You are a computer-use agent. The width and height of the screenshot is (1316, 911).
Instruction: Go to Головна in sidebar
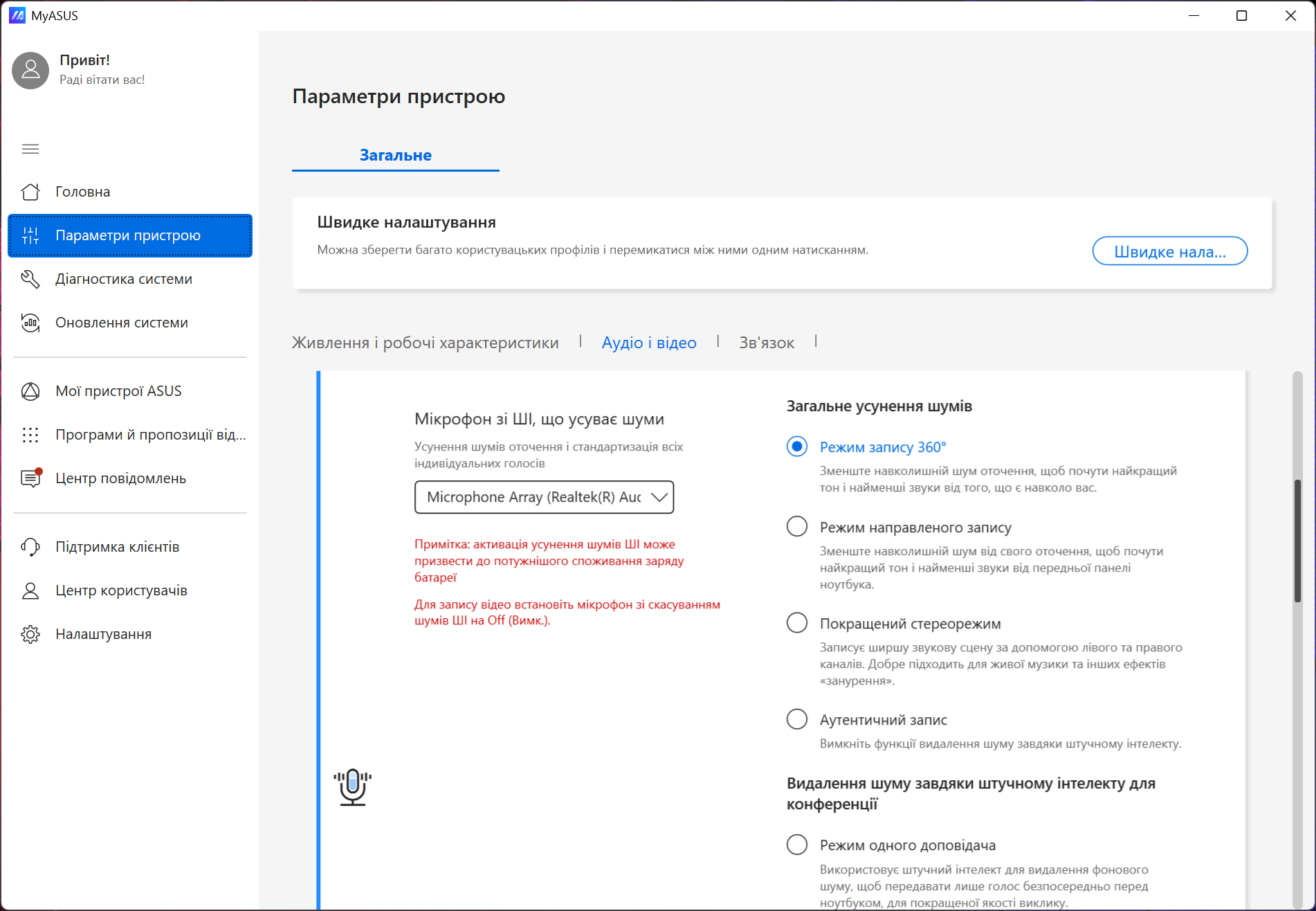coord(130,192)
